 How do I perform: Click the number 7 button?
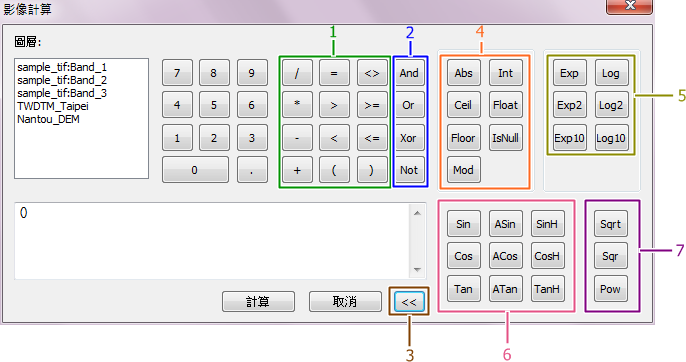coord(177,73)
